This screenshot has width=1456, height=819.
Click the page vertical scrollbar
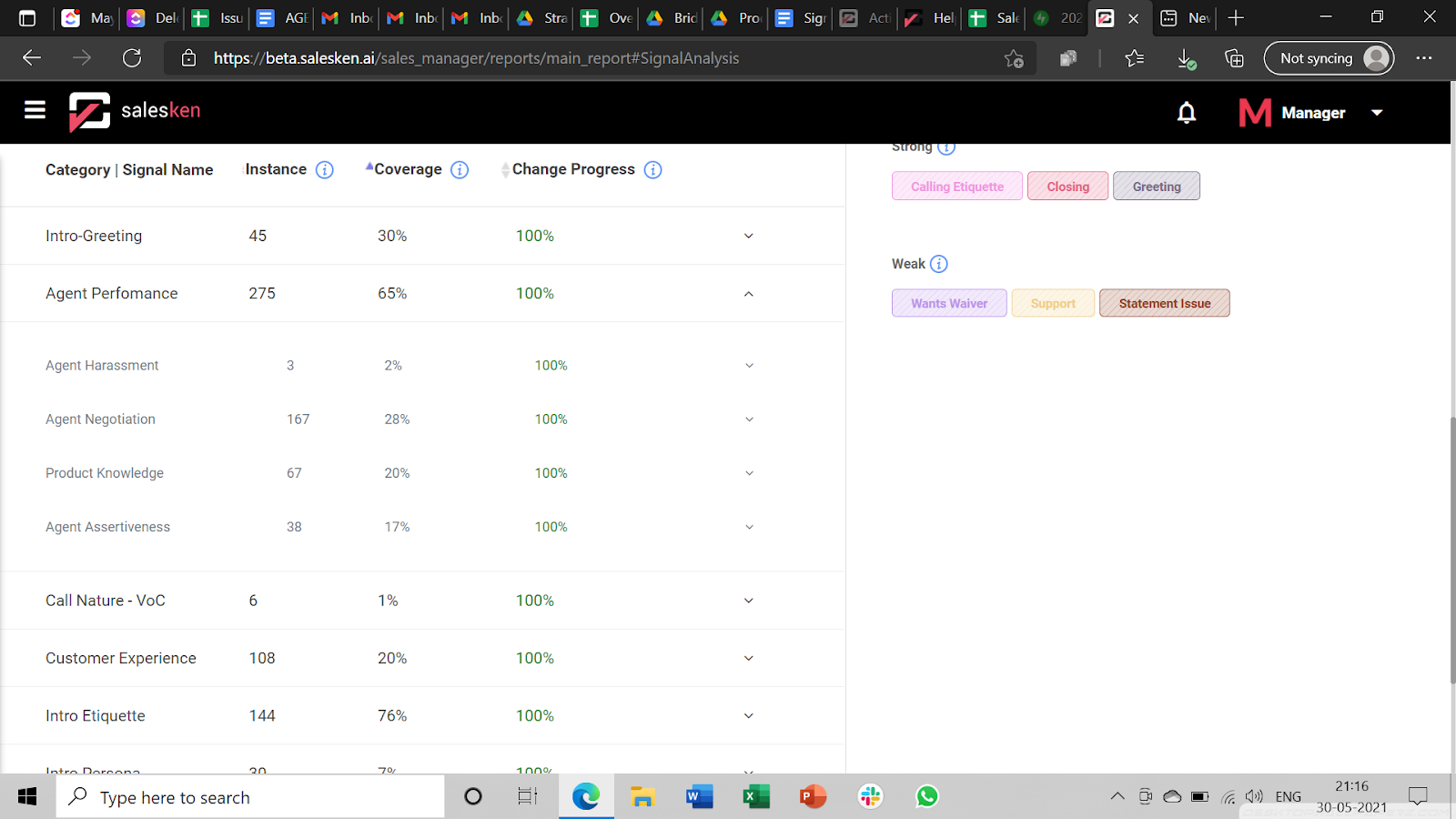pos(1452,551)
